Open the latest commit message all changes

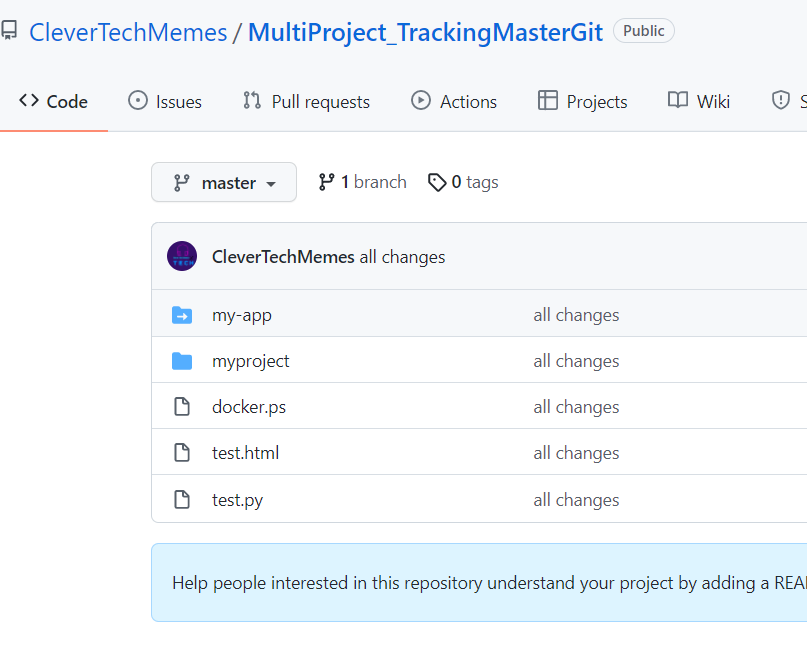(x=402, y=257)
